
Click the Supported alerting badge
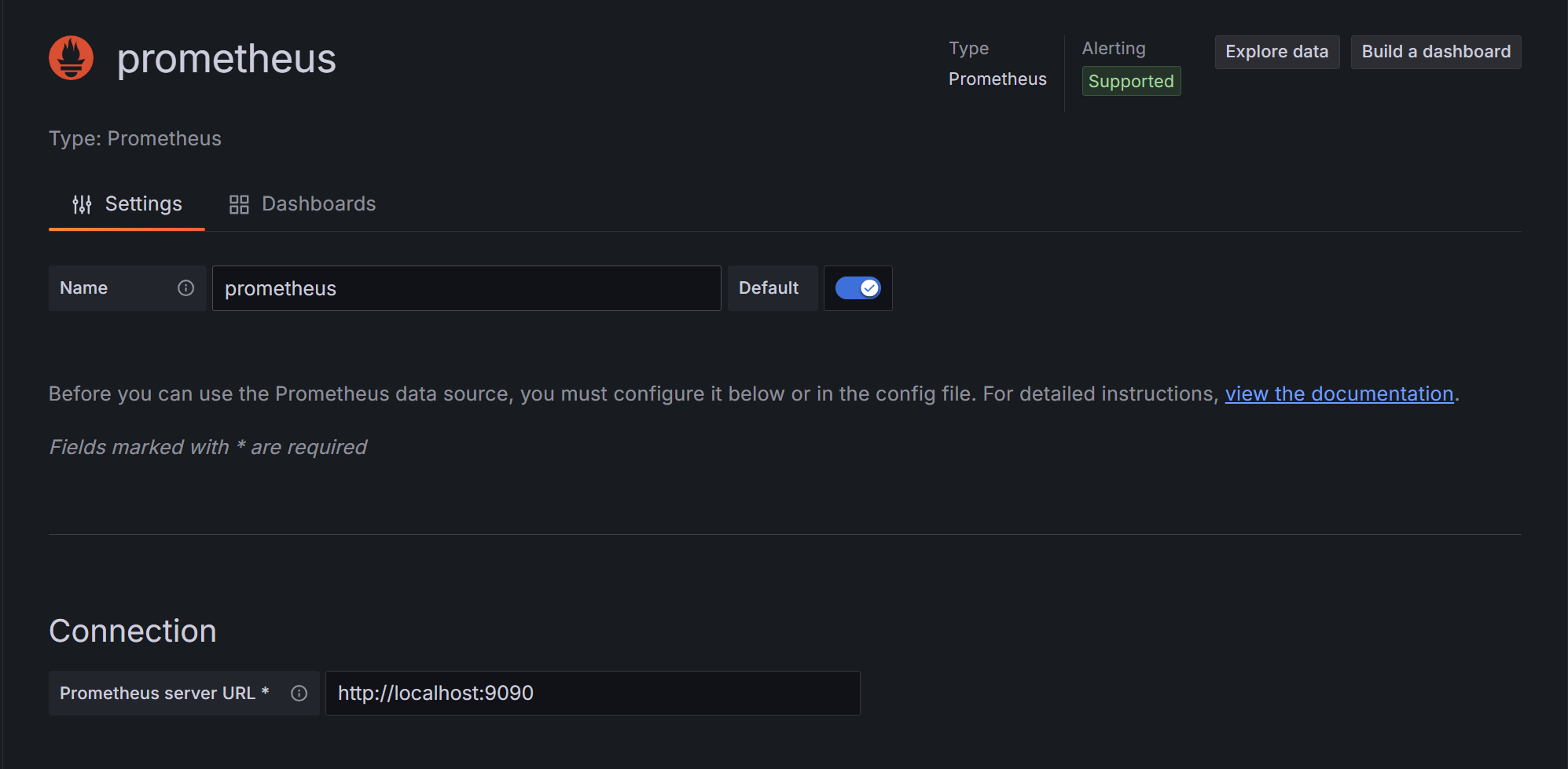click(x=1131, y=81)
